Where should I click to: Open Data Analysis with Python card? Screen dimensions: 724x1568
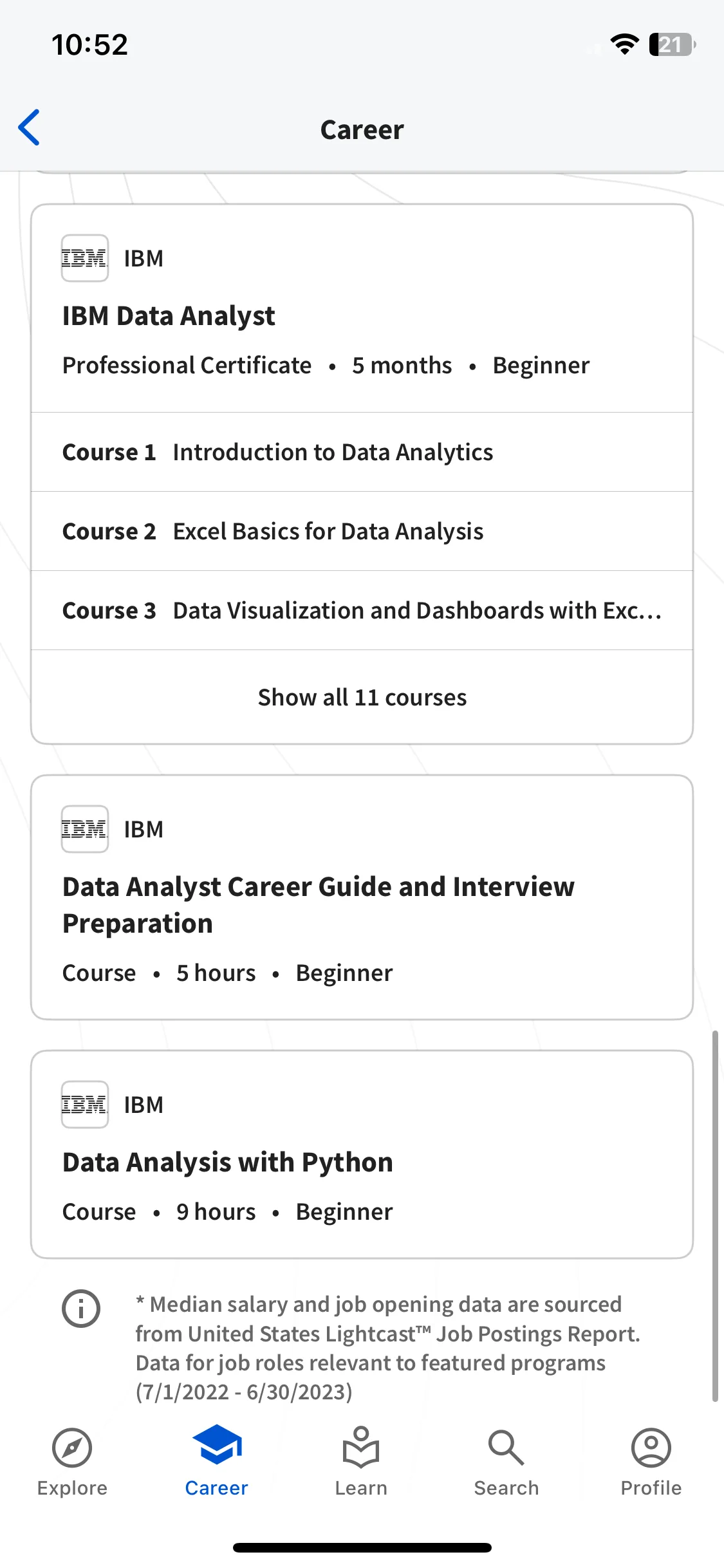362,1155
